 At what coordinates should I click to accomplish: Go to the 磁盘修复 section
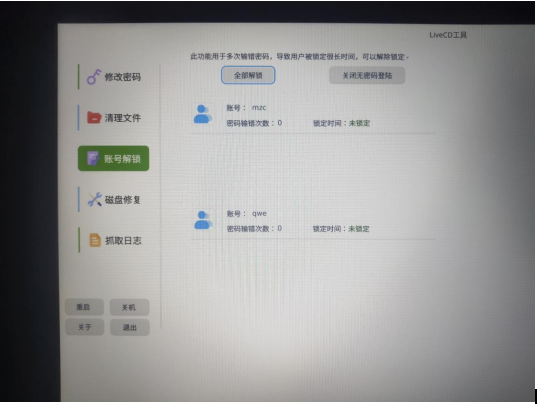coord(114,199)
